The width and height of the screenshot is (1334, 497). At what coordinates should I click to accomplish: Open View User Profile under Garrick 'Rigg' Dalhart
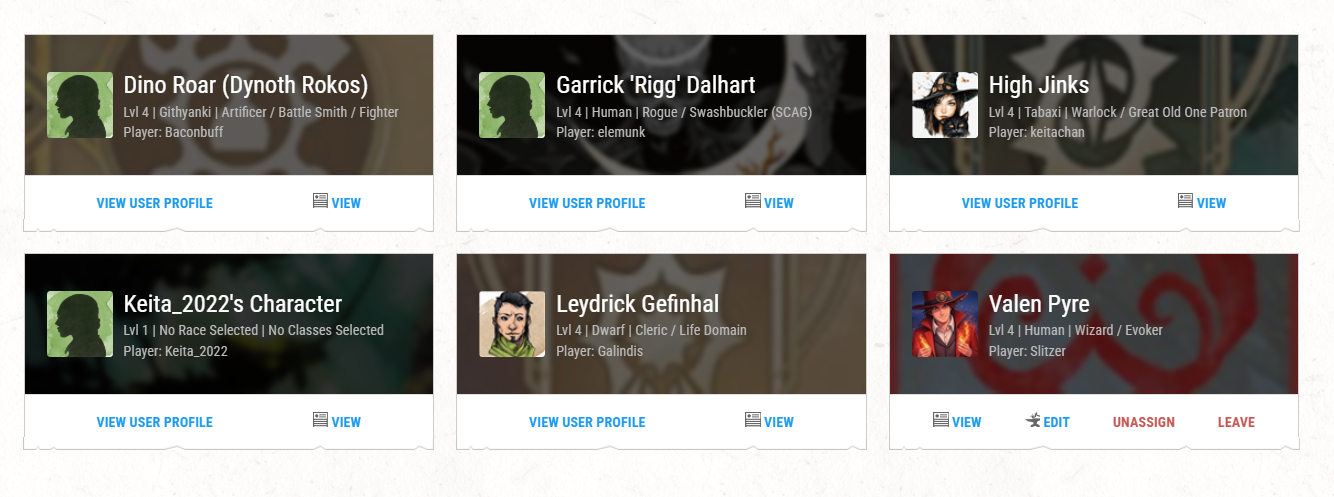point(587,203)
